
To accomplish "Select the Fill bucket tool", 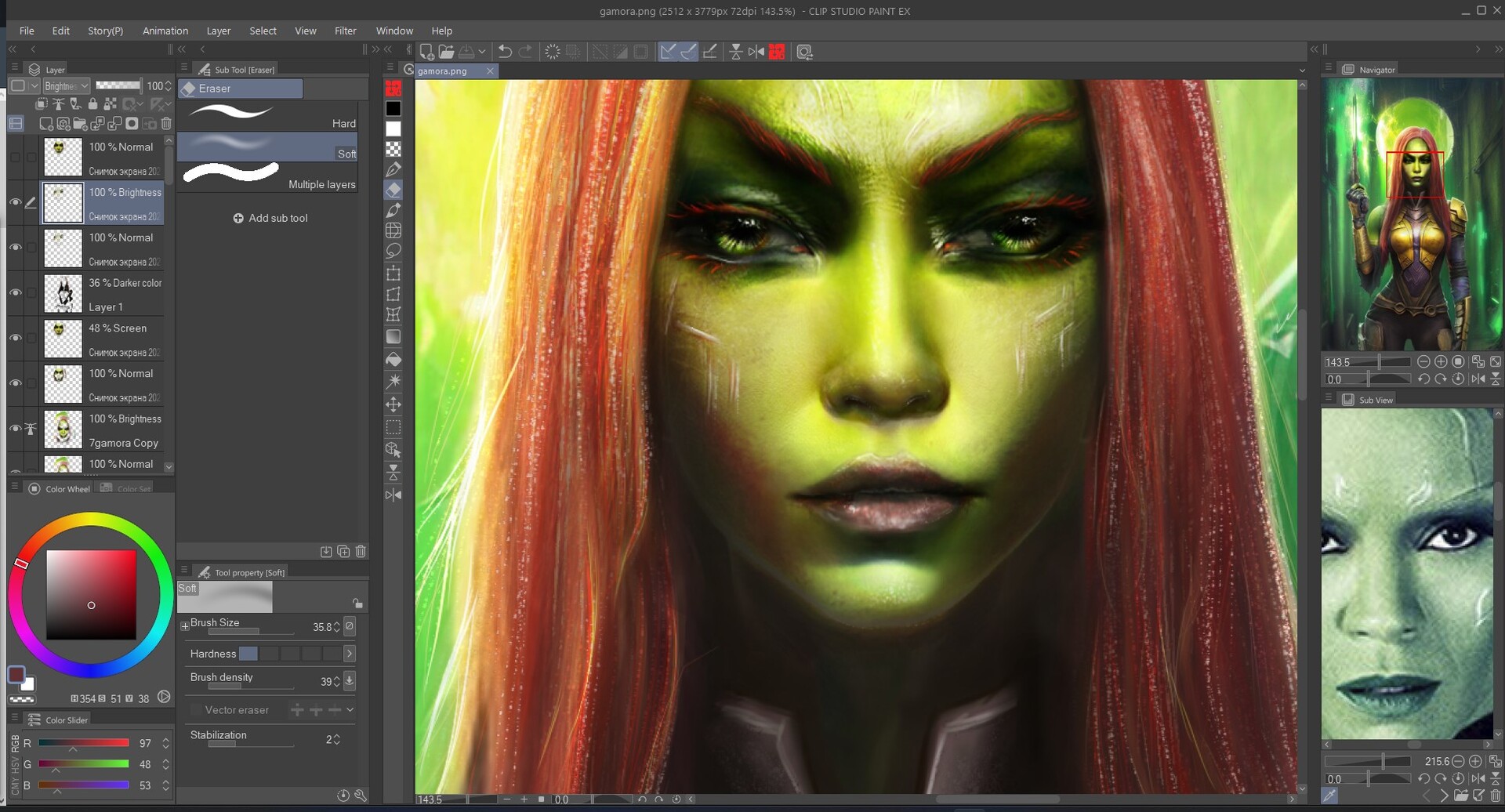I will 393,359.
